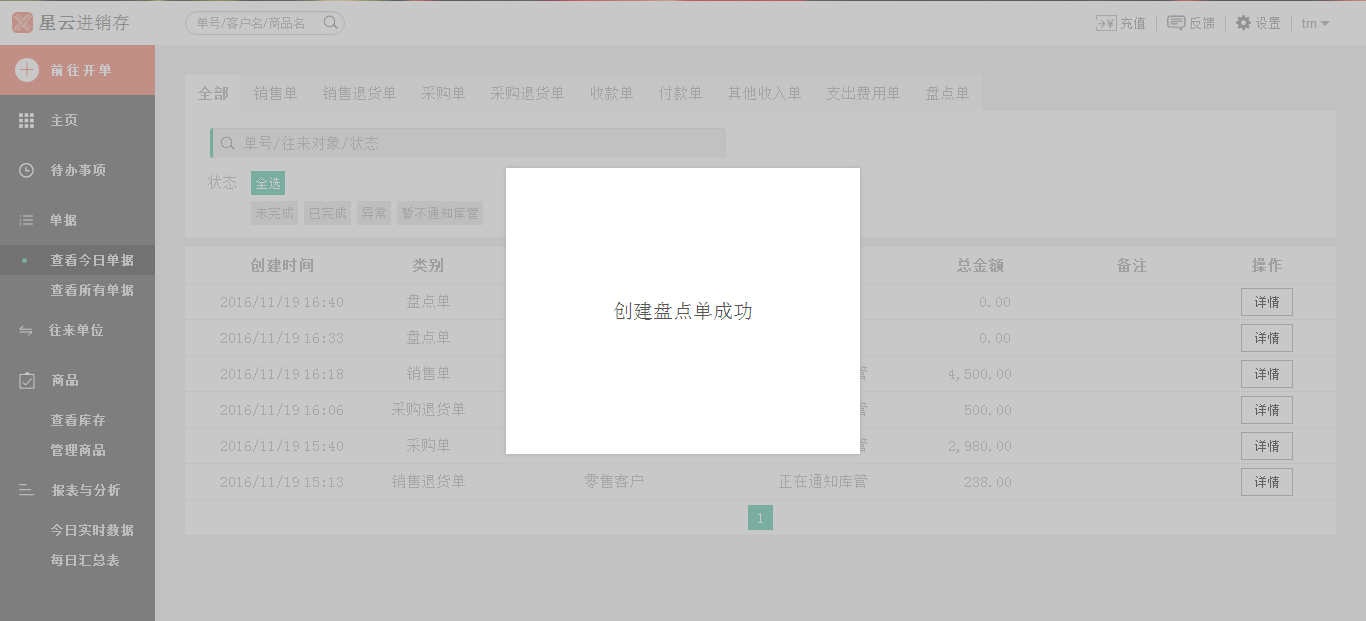The height and width of the screenshot is (621, 1366).
Task: Click the 单号/往来对象/状态 search field
Action: pyautogui.click(x=470, y=143)
